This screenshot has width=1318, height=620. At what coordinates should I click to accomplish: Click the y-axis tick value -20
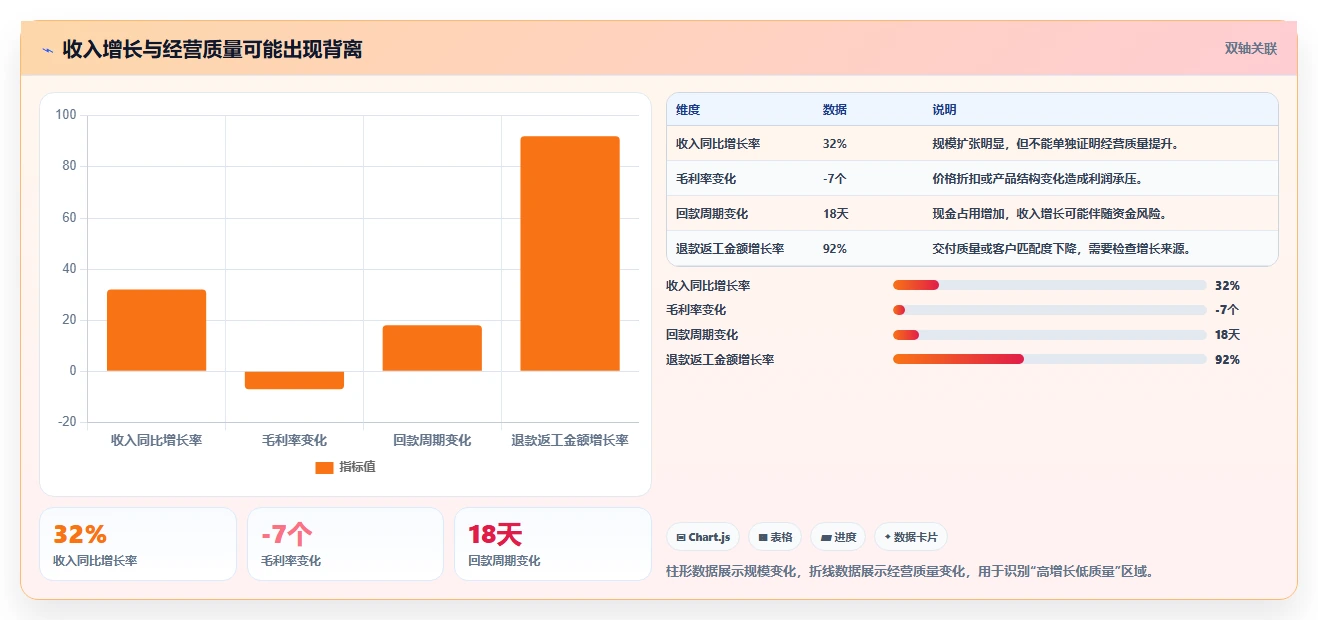coord(67,422)
